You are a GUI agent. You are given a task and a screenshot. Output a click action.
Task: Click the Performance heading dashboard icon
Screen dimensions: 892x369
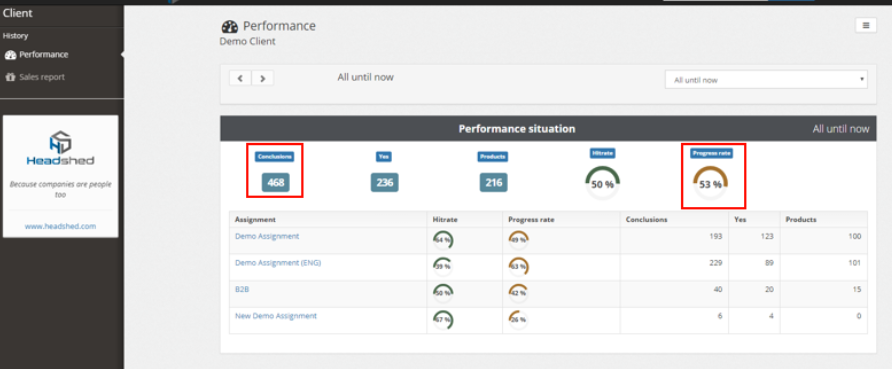click(x=230, y=27)
